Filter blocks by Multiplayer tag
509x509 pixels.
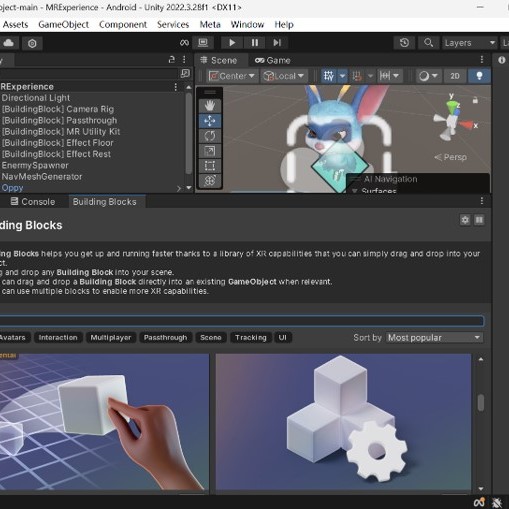[x=111, y=337]
